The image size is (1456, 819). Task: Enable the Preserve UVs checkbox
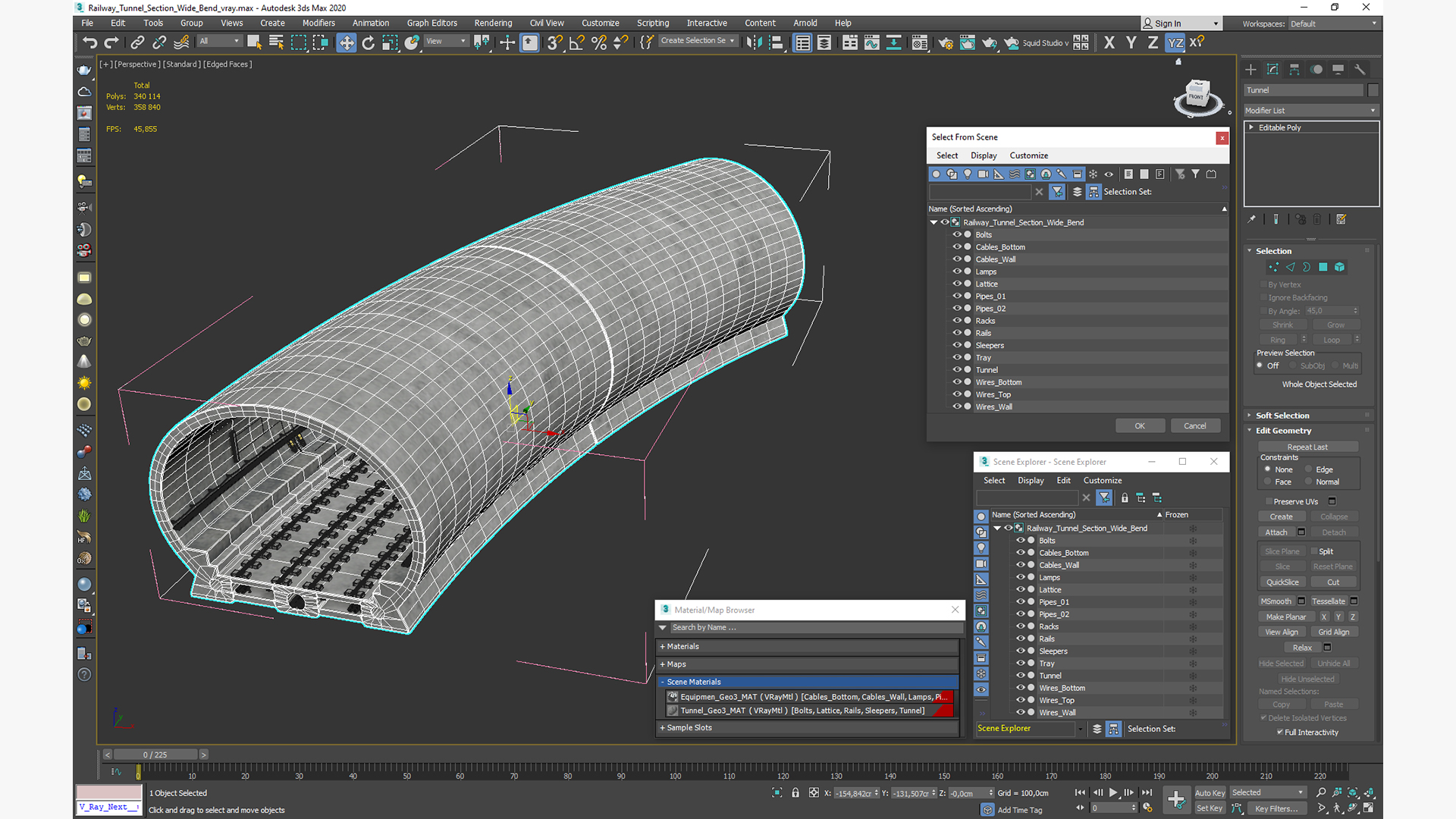(x=1268, y=501)
